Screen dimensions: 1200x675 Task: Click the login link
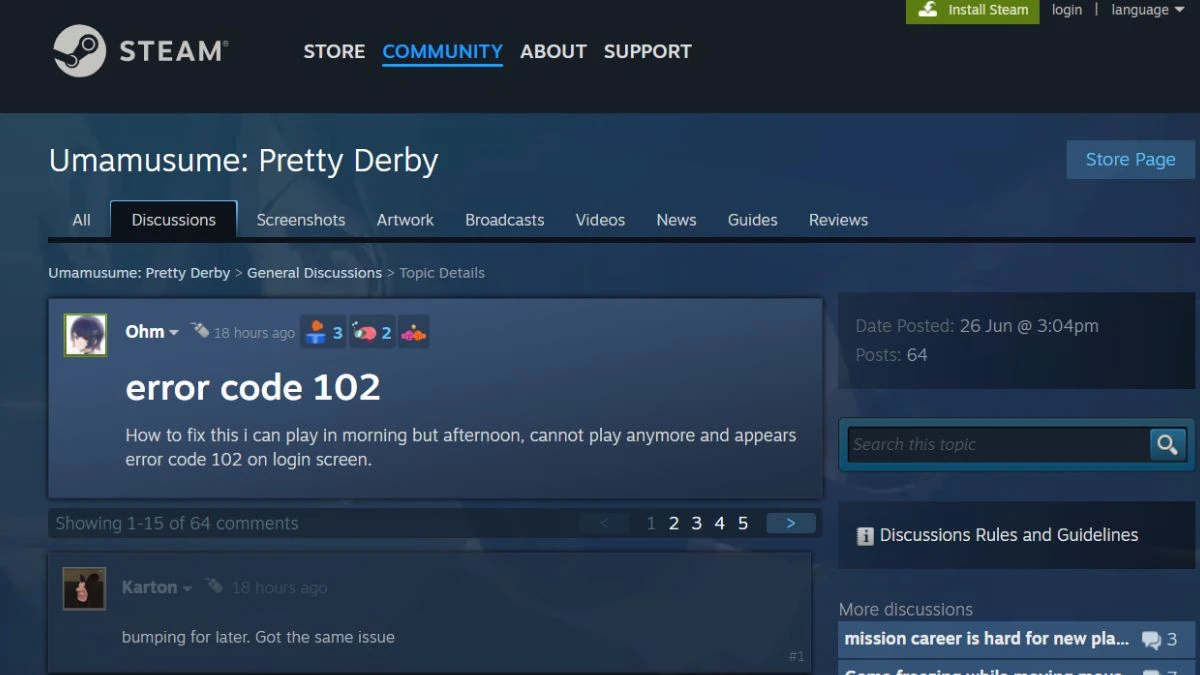click(1067, 10)
